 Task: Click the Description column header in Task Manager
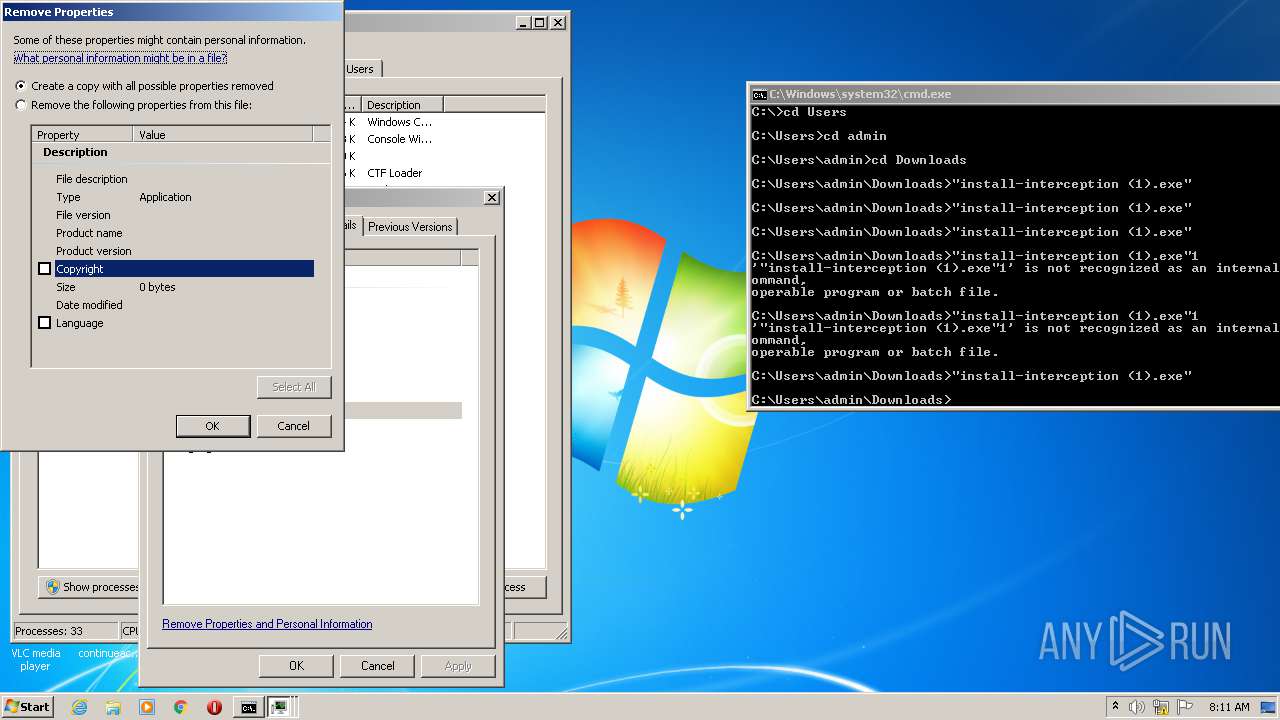[x=402, y=105]
